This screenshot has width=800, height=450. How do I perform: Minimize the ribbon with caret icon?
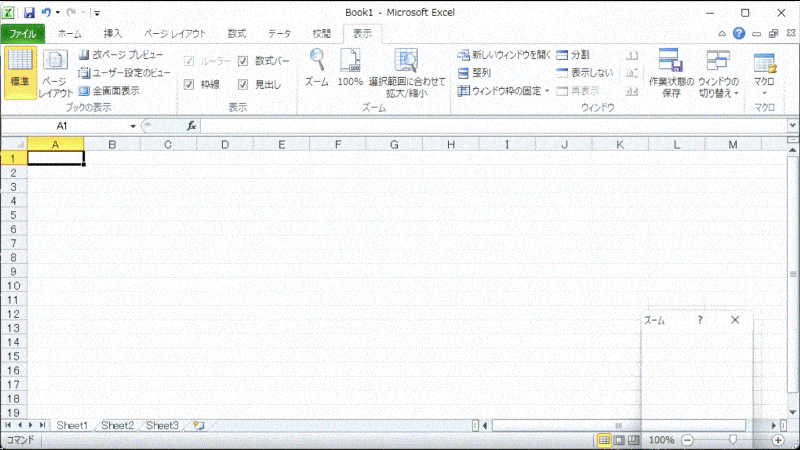coord(722,34)
